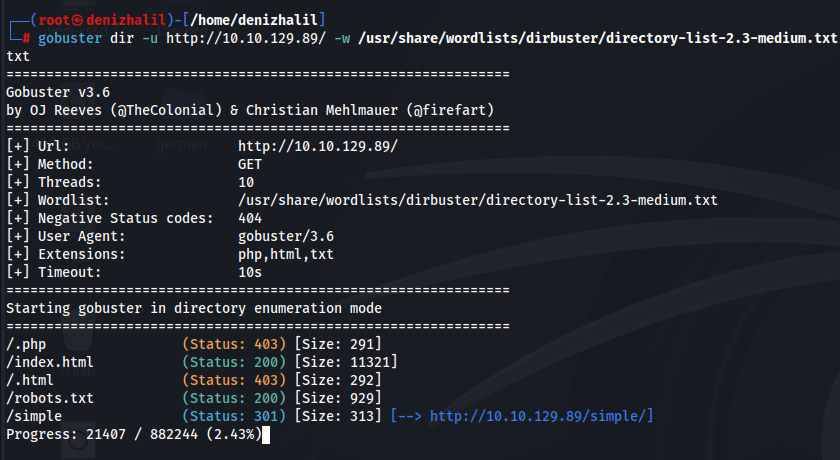
Task: Open the http://10.10.129.89/simple/ redirect link
Action: [541, 416]
